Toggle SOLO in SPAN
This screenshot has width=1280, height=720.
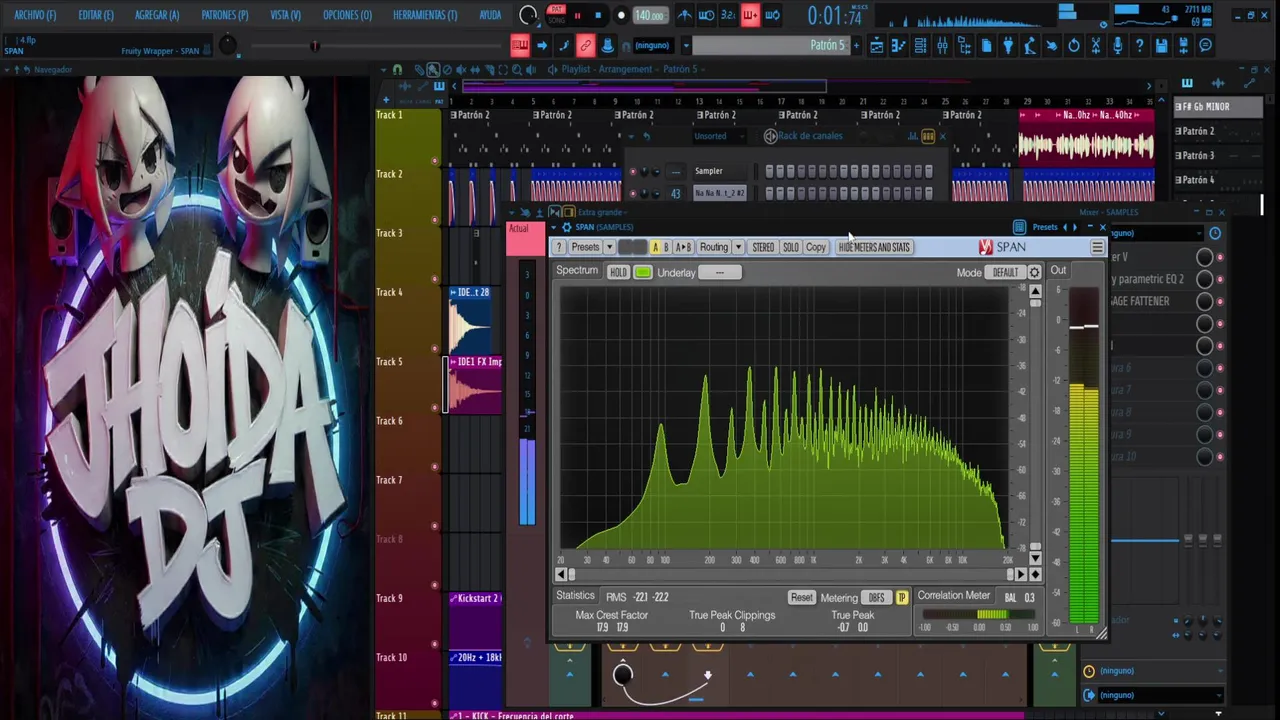[x=791, y=247]
